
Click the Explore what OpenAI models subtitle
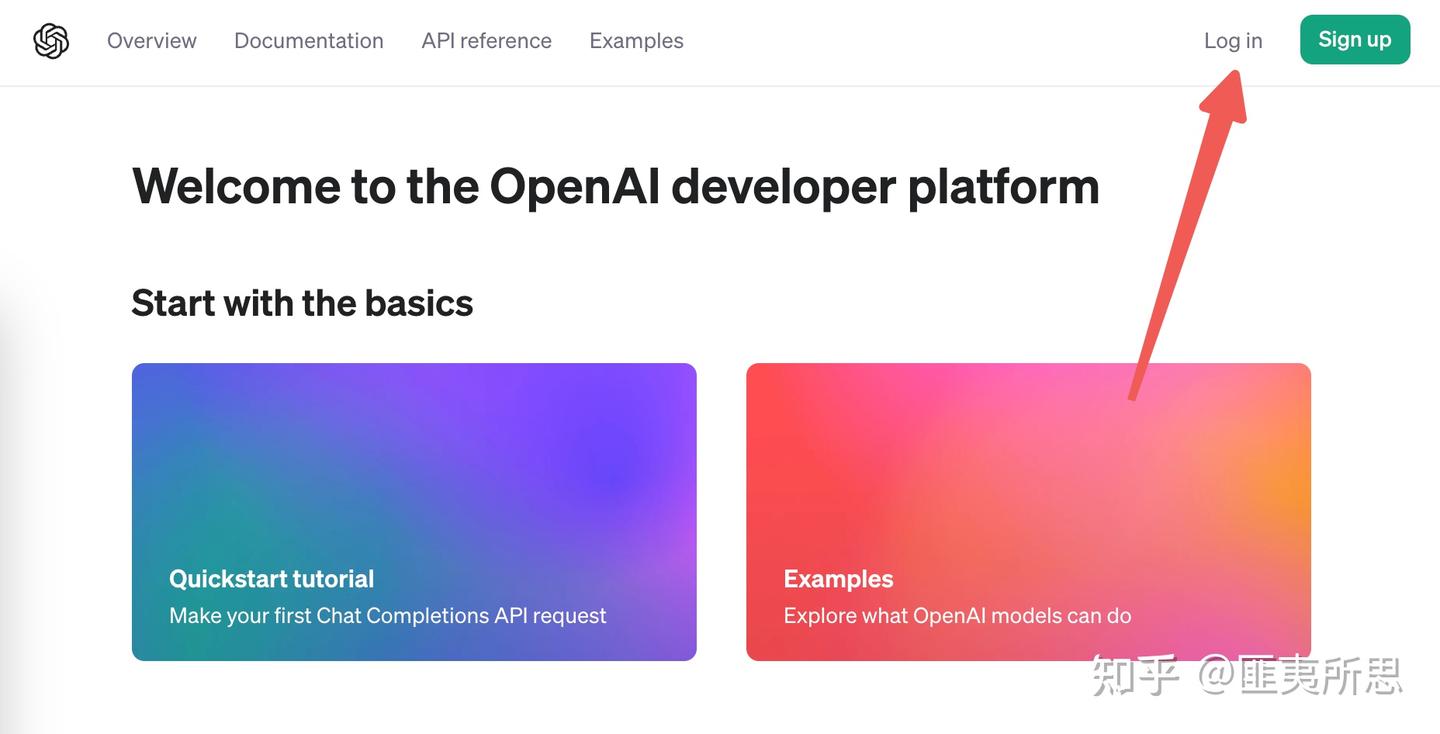[x=957, y=613]
